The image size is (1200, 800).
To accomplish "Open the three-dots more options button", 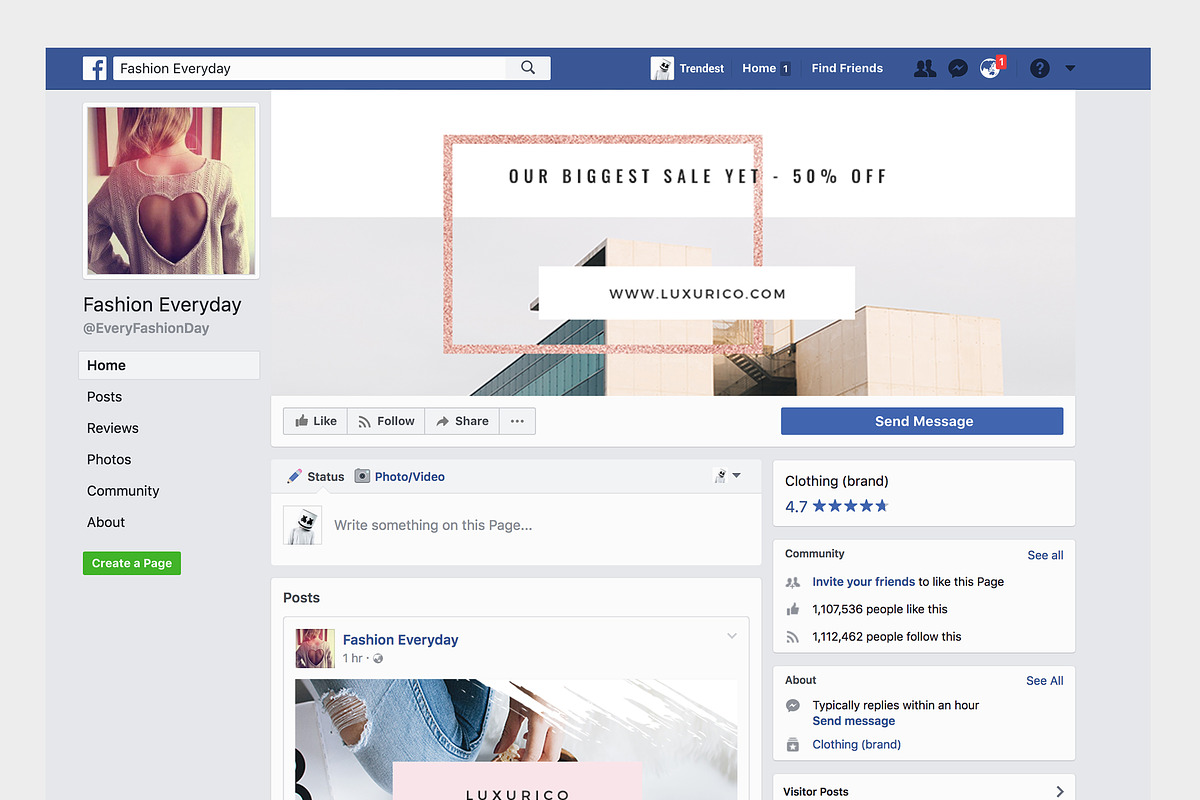I will coord(517,421).
